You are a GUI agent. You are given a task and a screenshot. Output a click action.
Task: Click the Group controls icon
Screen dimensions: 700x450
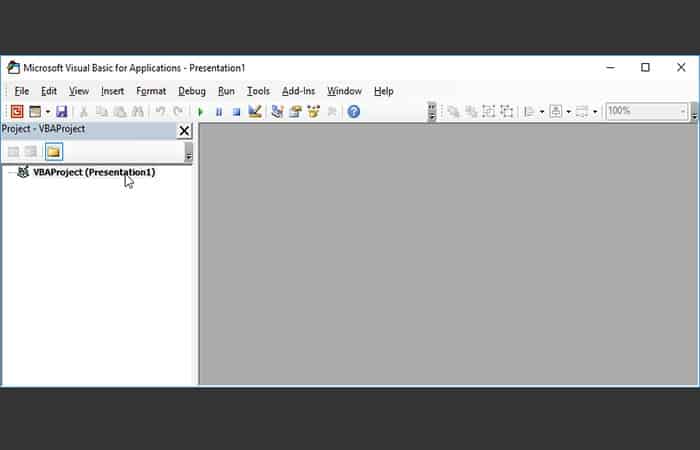coord(489,111)
